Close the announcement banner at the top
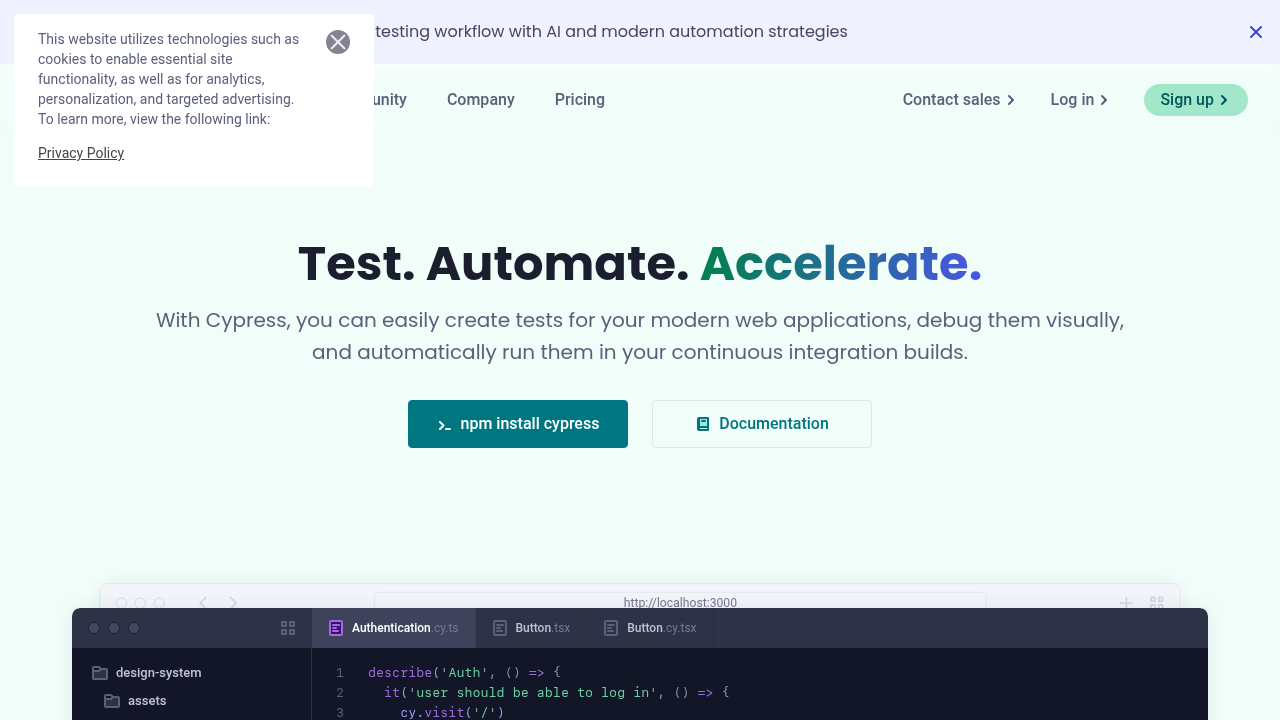The width and height of the screenshot is (1280, 720). coord(1256,32)
